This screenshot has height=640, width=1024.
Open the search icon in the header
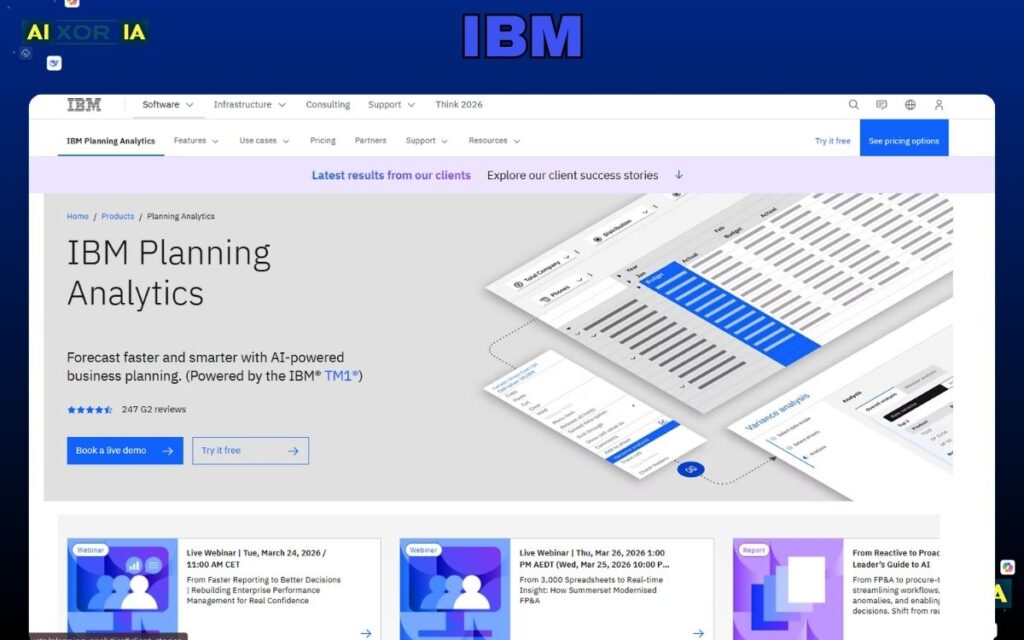click(x=854, y=104)
